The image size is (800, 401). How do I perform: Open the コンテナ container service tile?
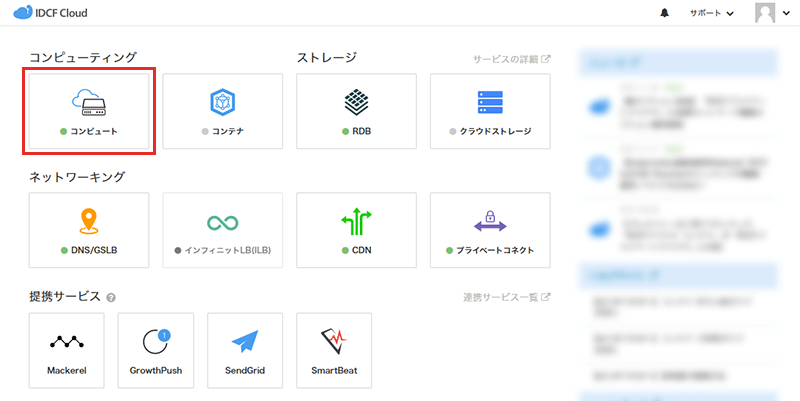tap(222, 111)
